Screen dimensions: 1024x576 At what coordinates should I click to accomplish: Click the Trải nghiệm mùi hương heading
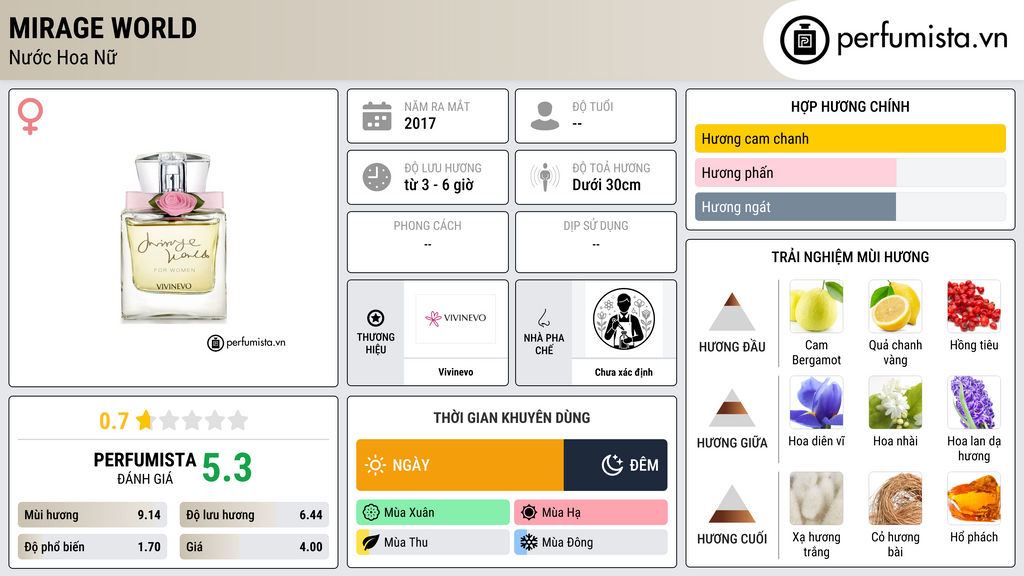click(x=850, y=257)
